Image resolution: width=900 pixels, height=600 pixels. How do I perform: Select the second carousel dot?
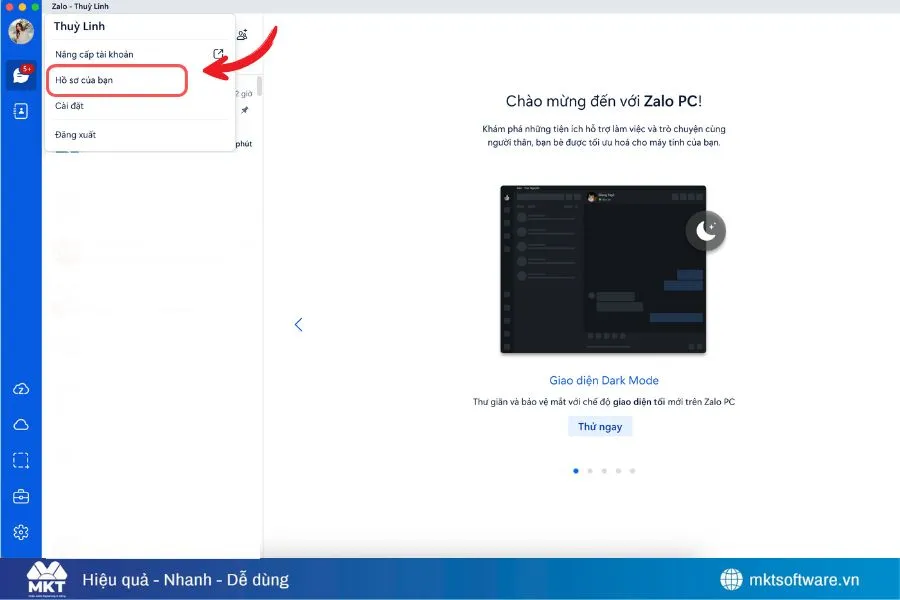pos(590,470)
